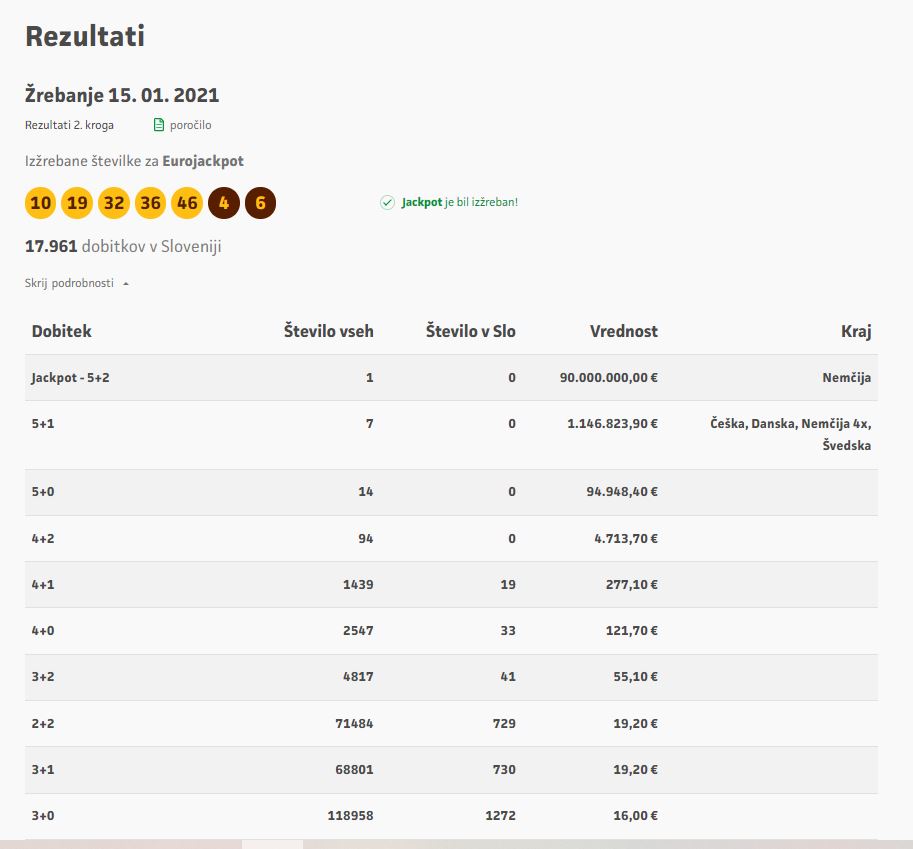Select the 4+0 prize row label
913x849 pixels.
43,630
